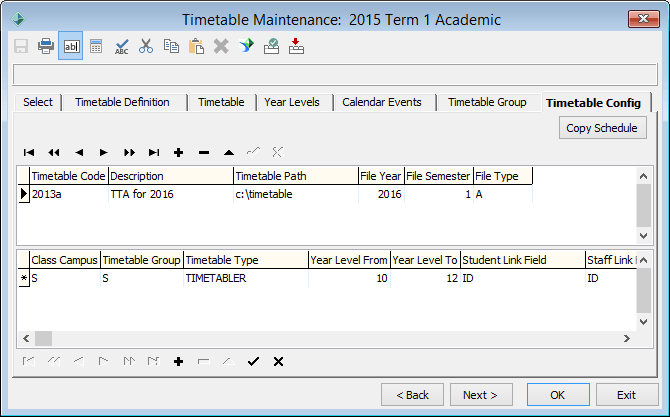The width and height of the screenshot is (670, 417).
Task: Go to previous record in upper navigator
Action: [x=79, y=153]
